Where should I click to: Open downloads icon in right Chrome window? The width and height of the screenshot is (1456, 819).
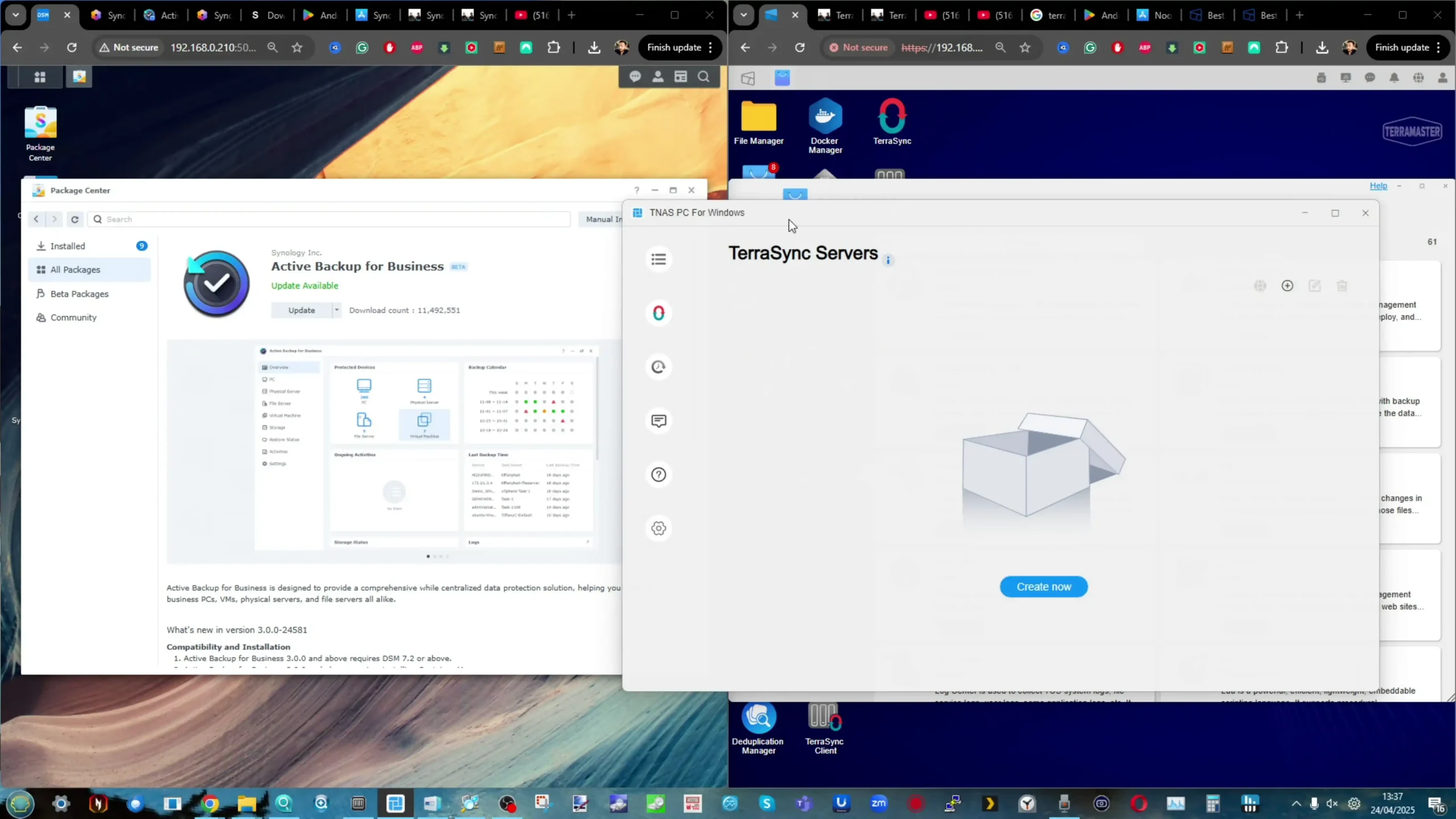(1322, 48)
